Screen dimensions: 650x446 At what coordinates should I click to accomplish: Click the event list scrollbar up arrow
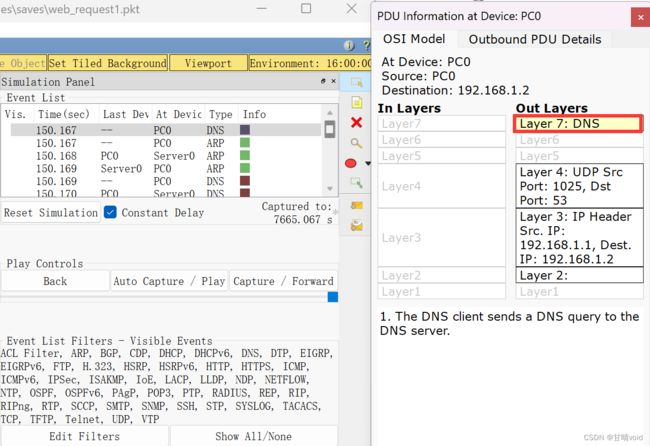(x=330, y=113)
